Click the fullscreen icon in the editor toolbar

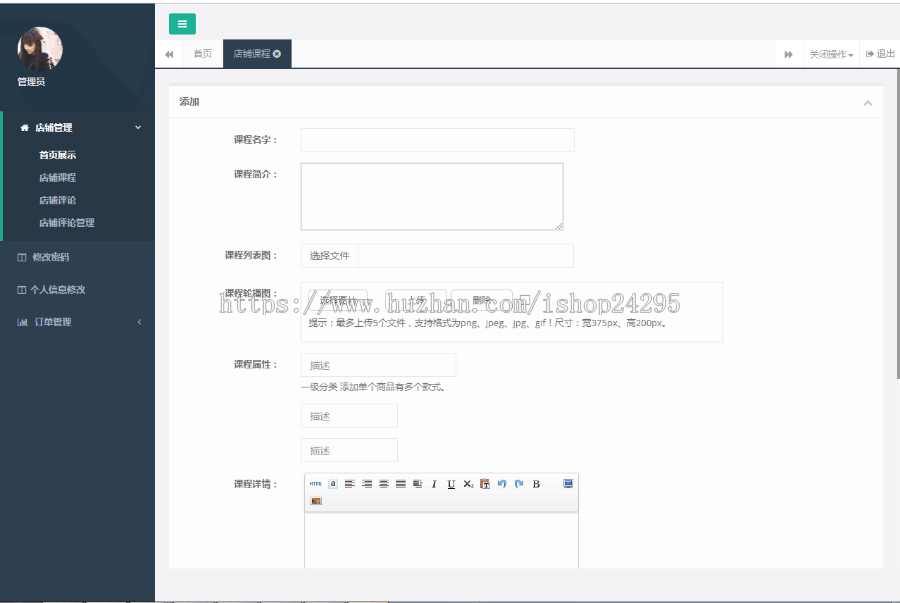coord(567,484)
